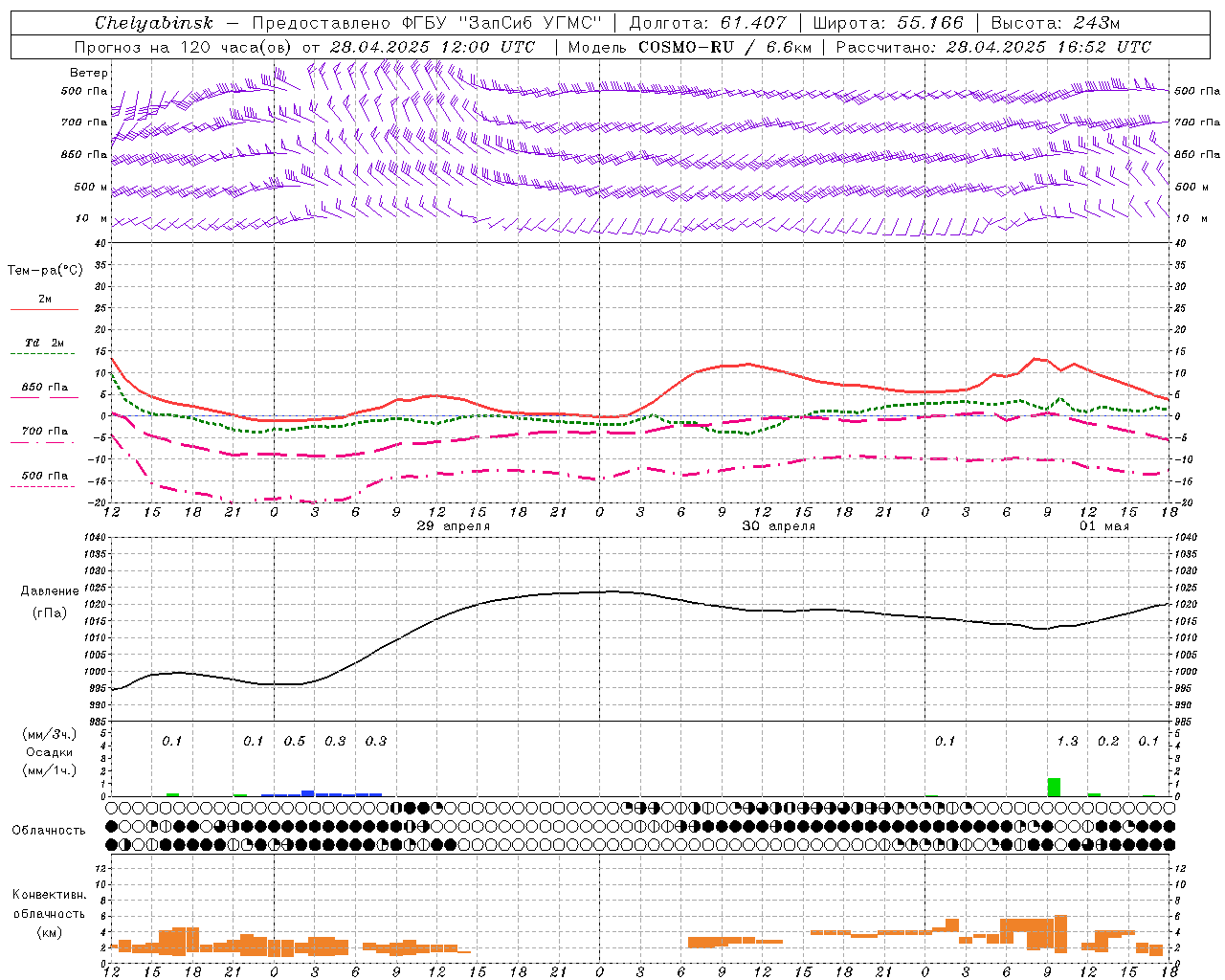Viewport: 1225px width, 980px height.
Task: Click the (гПа) unit under Давление
Action: click(50, 613)
